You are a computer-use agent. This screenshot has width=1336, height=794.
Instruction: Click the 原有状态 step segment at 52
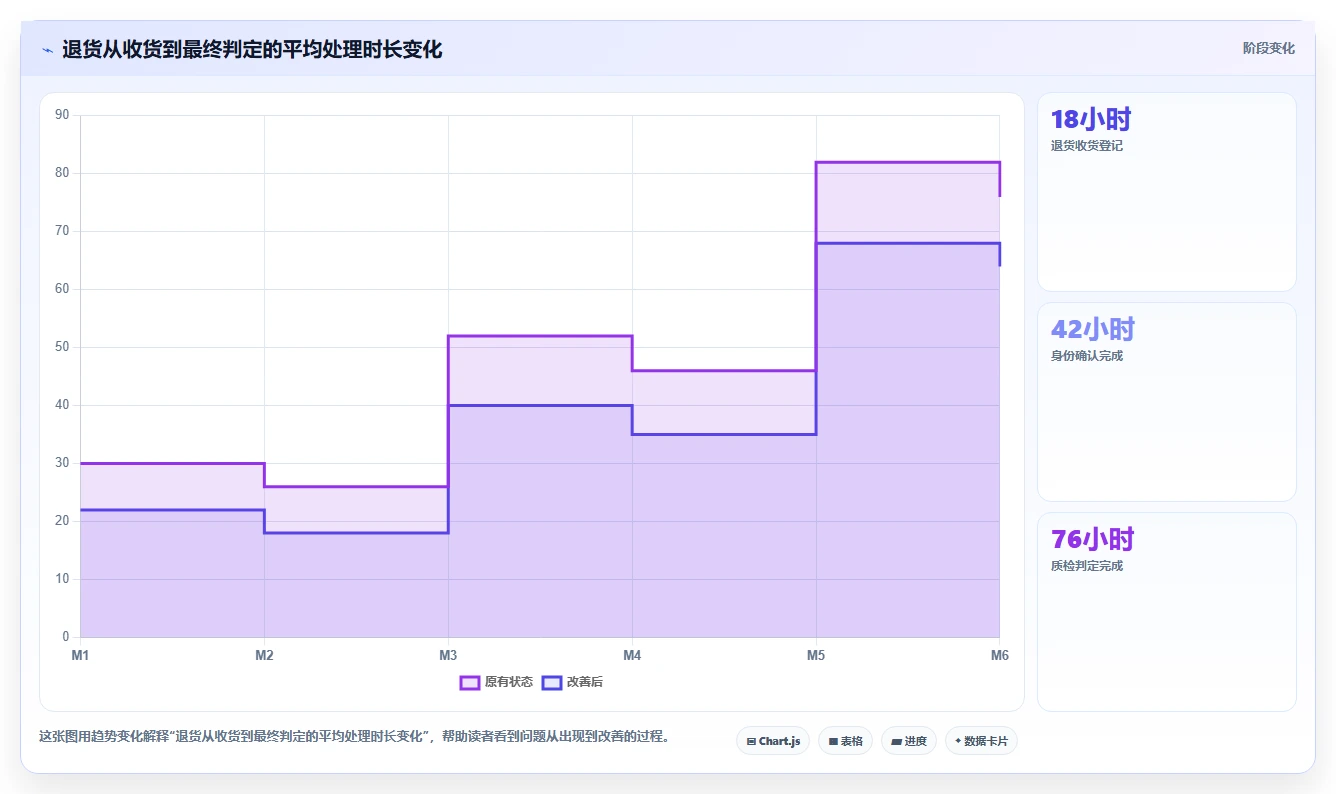click(540, 336)
